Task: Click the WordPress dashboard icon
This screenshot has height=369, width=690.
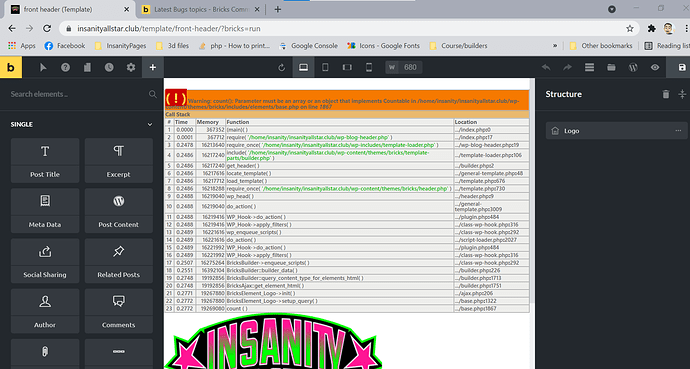Action: pyautogui.click(x=633, y=67)
